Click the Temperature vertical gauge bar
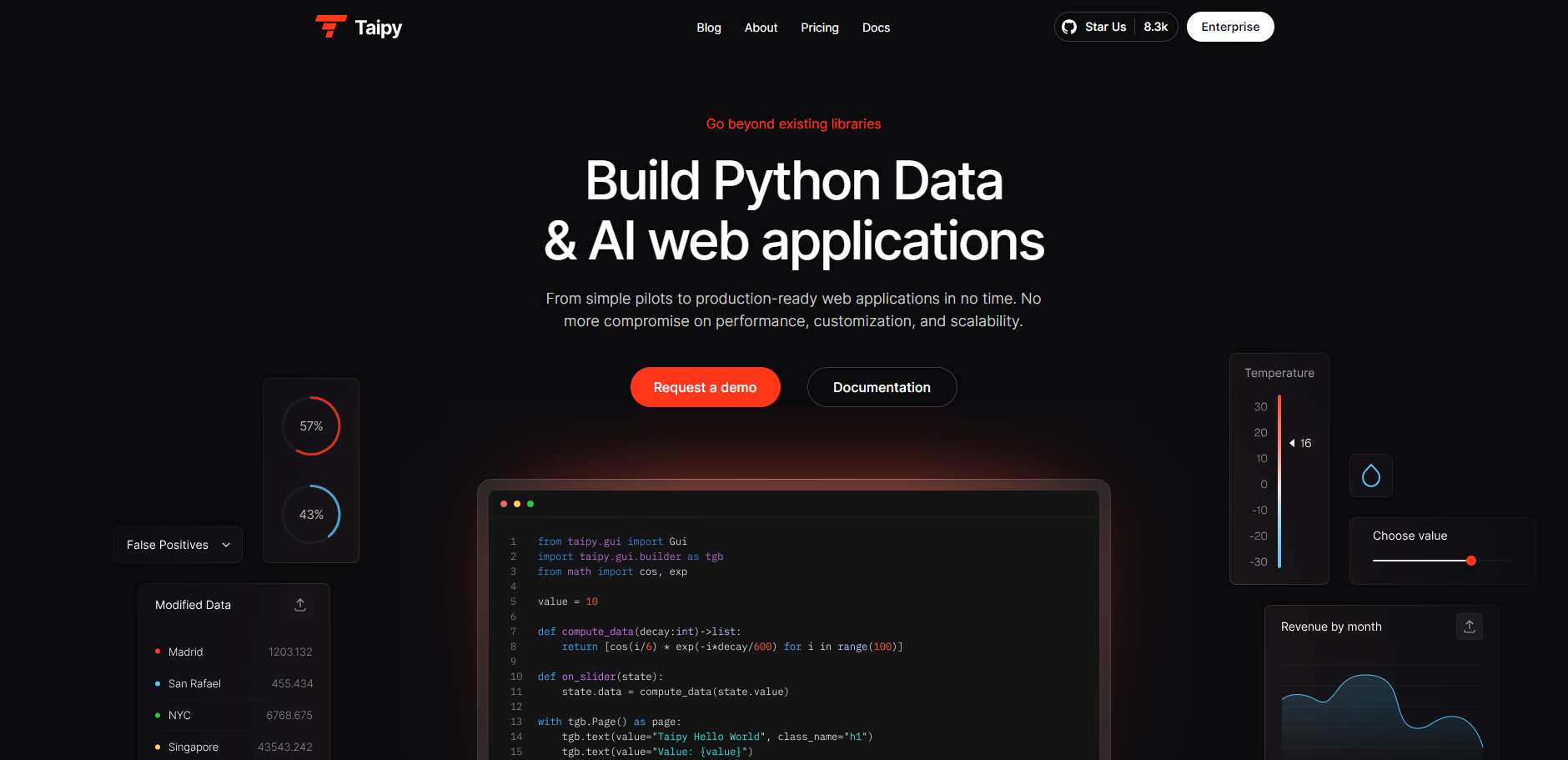 coord(1279,481)
